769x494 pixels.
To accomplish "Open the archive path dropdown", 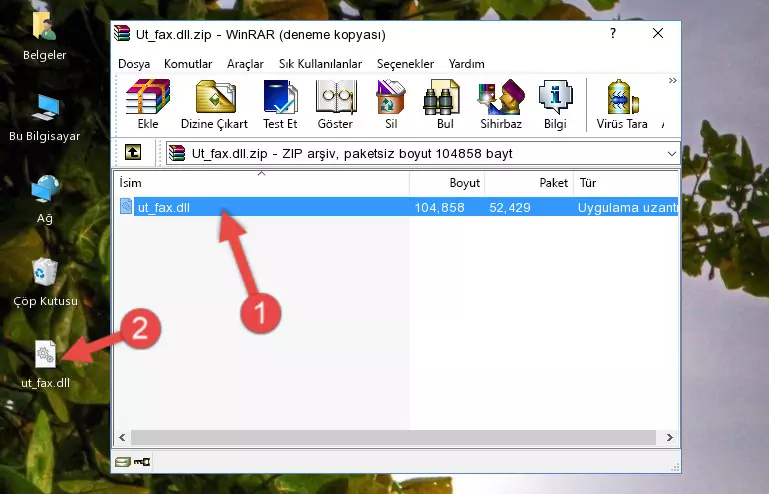I will (x=671, y=154).
